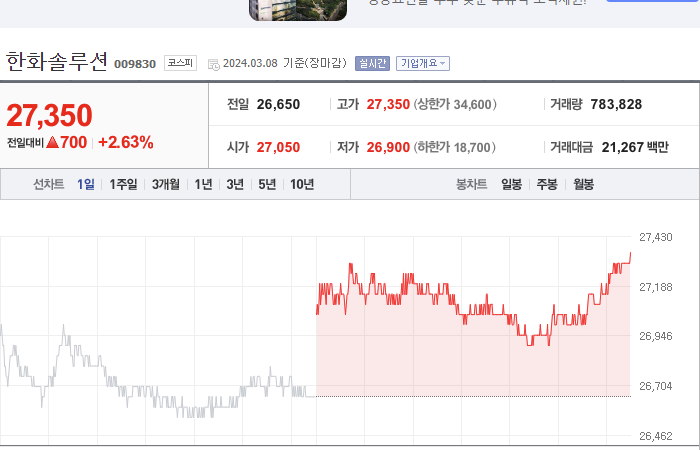Click trading value 21,267 백만

(x=635, y=147)
